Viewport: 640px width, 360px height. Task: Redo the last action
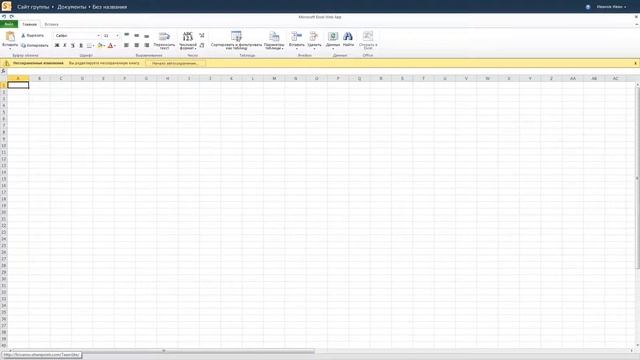pyautogui.click(x=11, y=17)
